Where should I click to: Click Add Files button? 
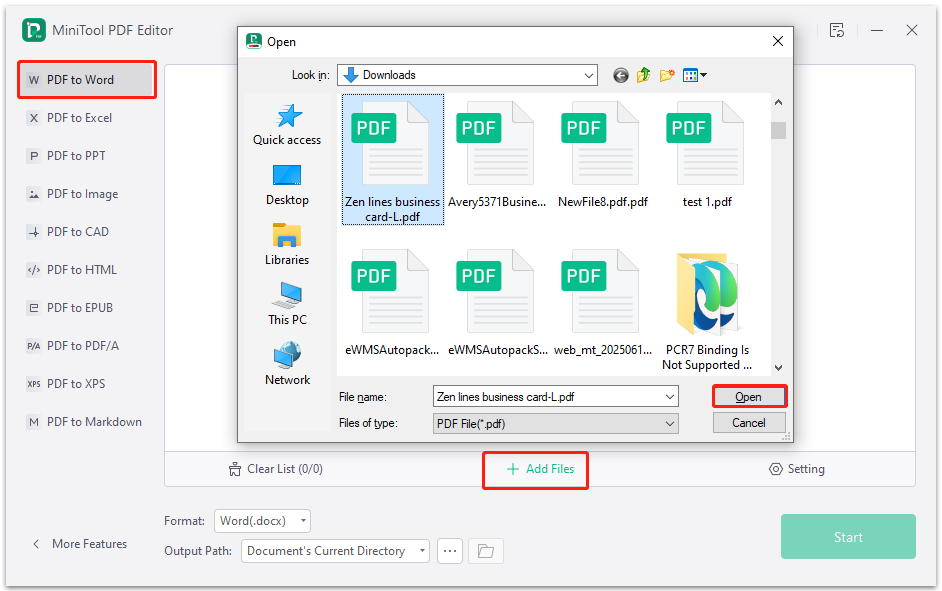541,469
